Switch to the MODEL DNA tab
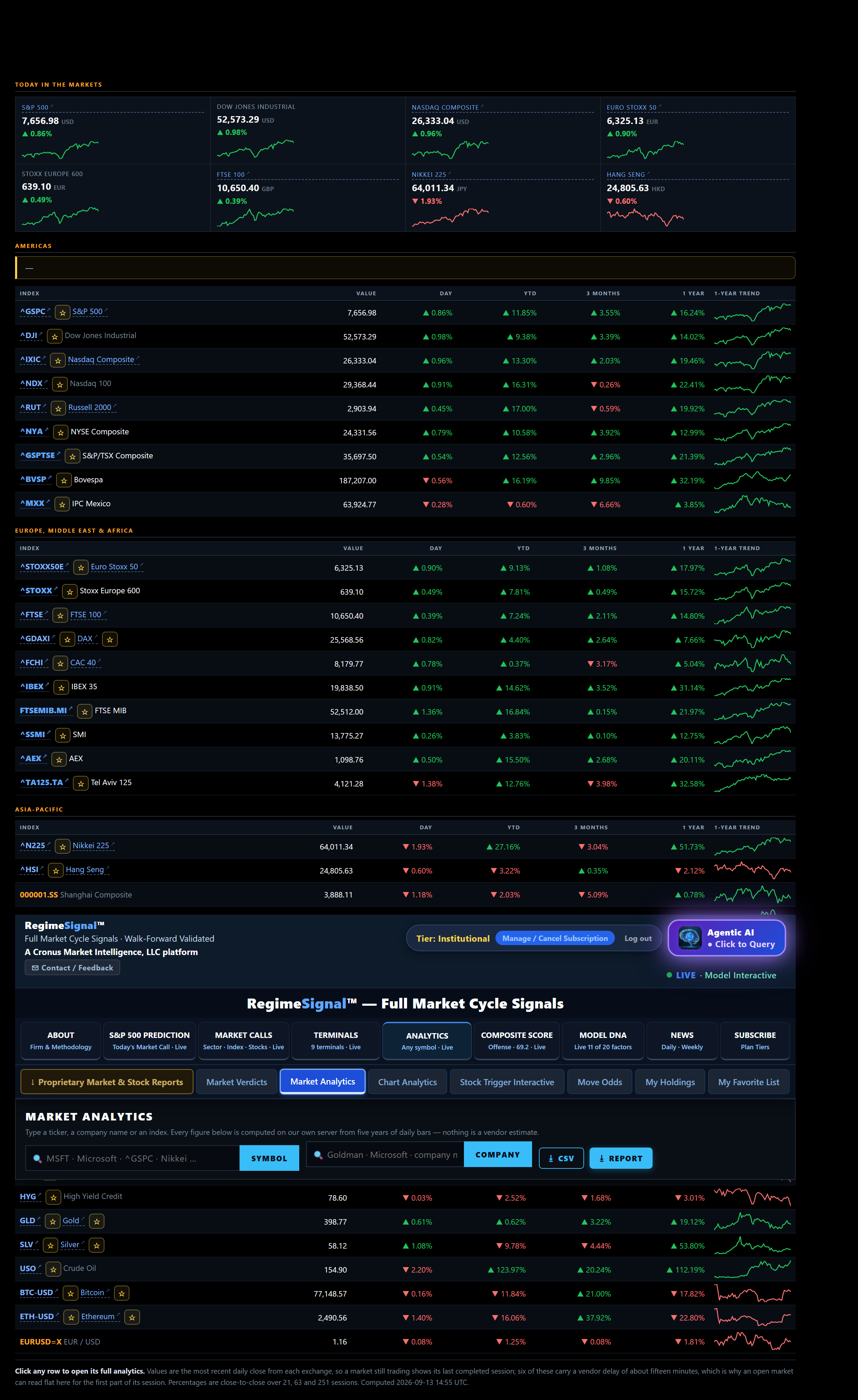858x1400 pixels. 603,1040
